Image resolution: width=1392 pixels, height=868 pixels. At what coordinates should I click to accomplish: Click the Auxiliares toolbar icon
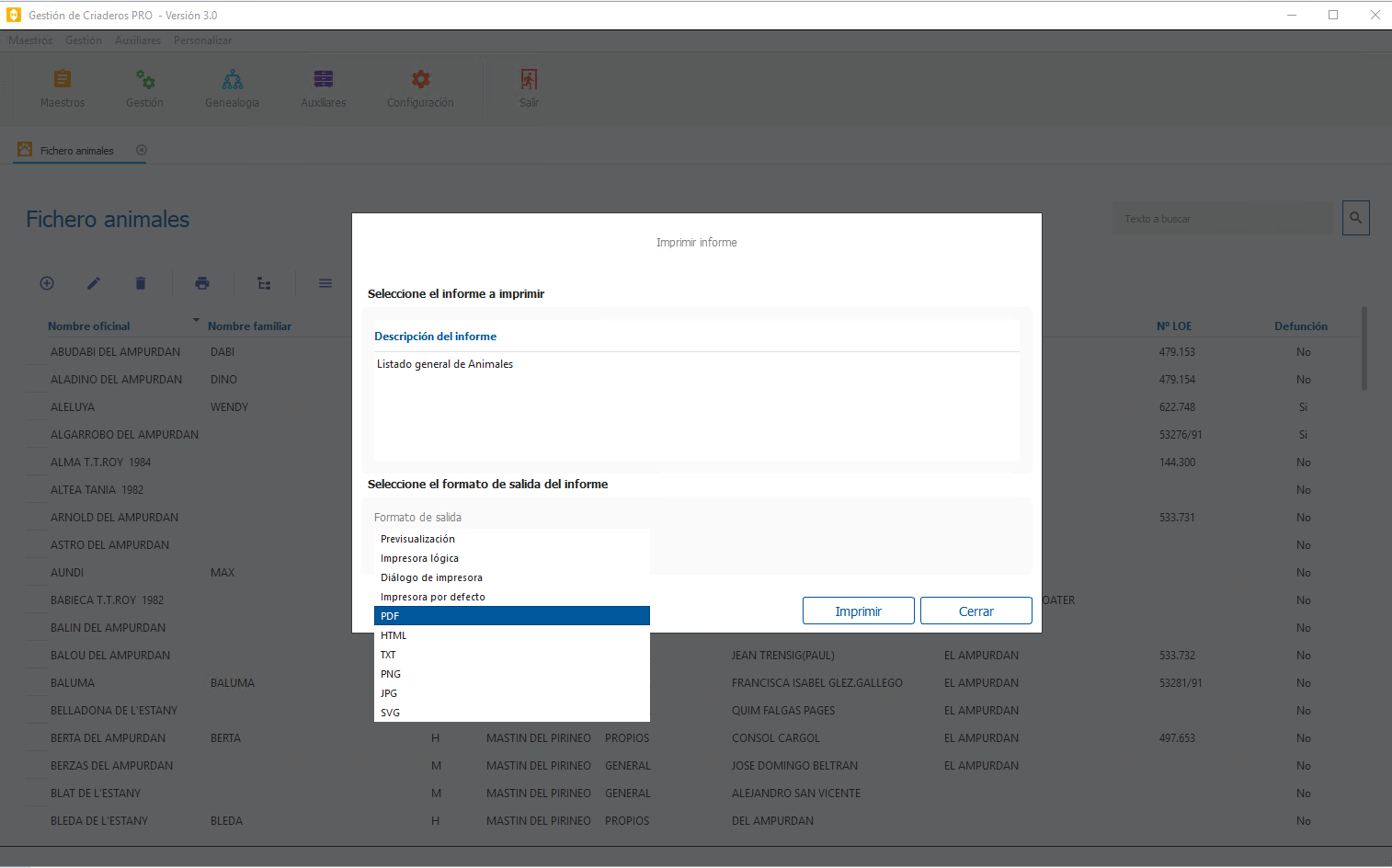point(323,80)
